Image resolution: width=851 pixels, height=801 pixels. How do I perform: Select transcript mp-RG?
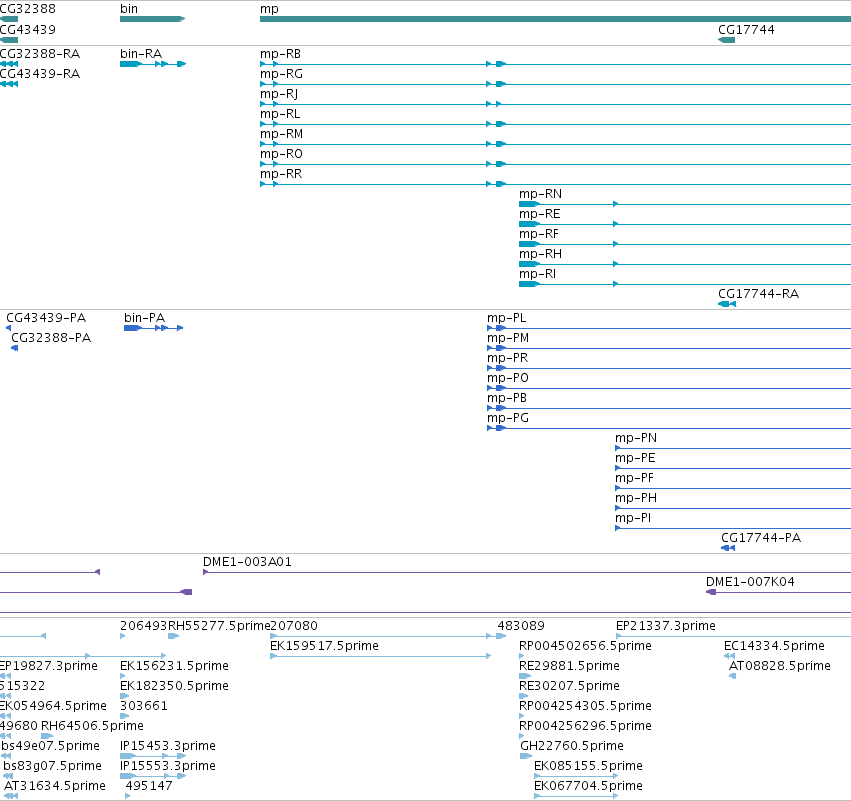281,74
